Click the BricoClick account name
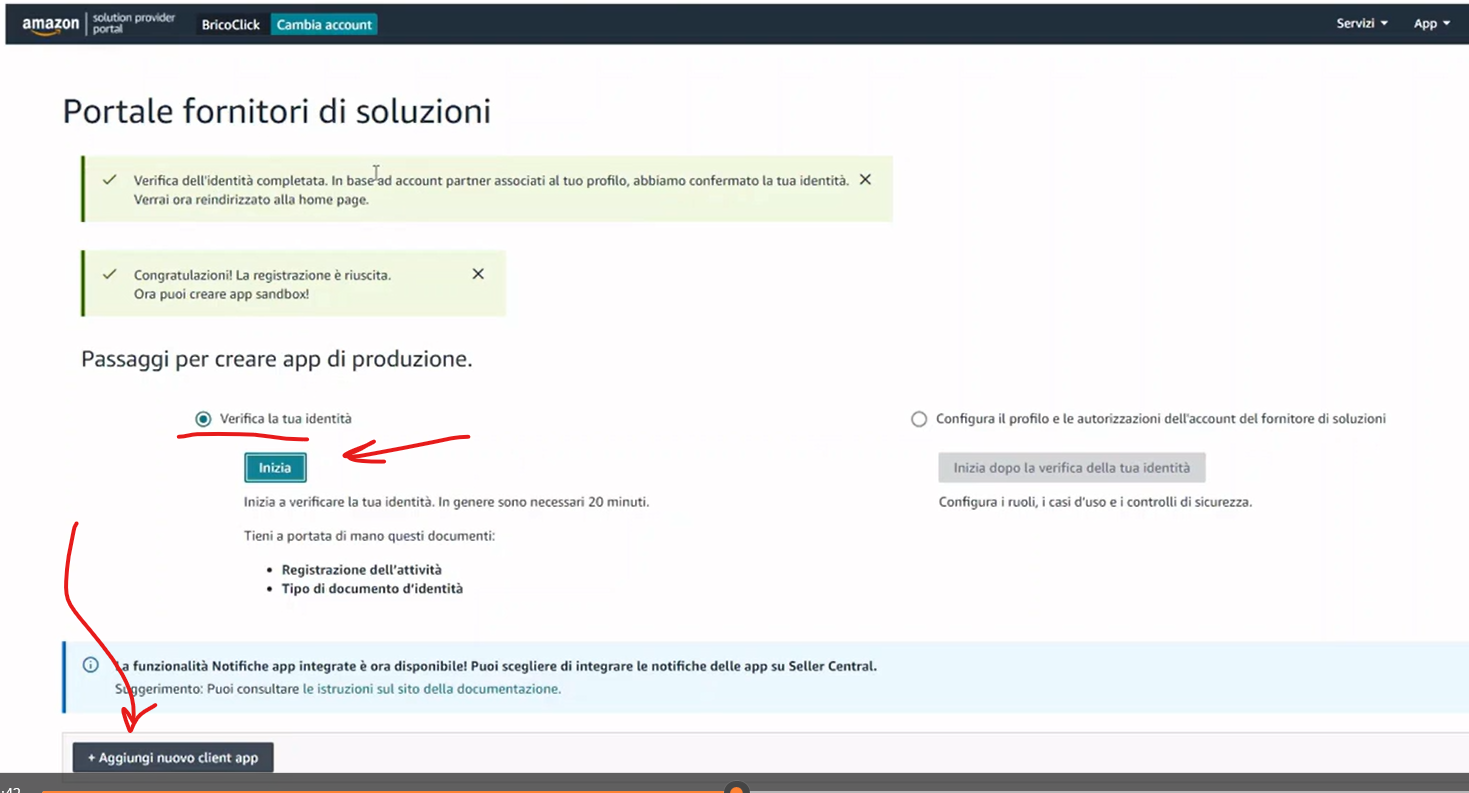Screen dimensions: 1469x793 (x=231, y=24)
